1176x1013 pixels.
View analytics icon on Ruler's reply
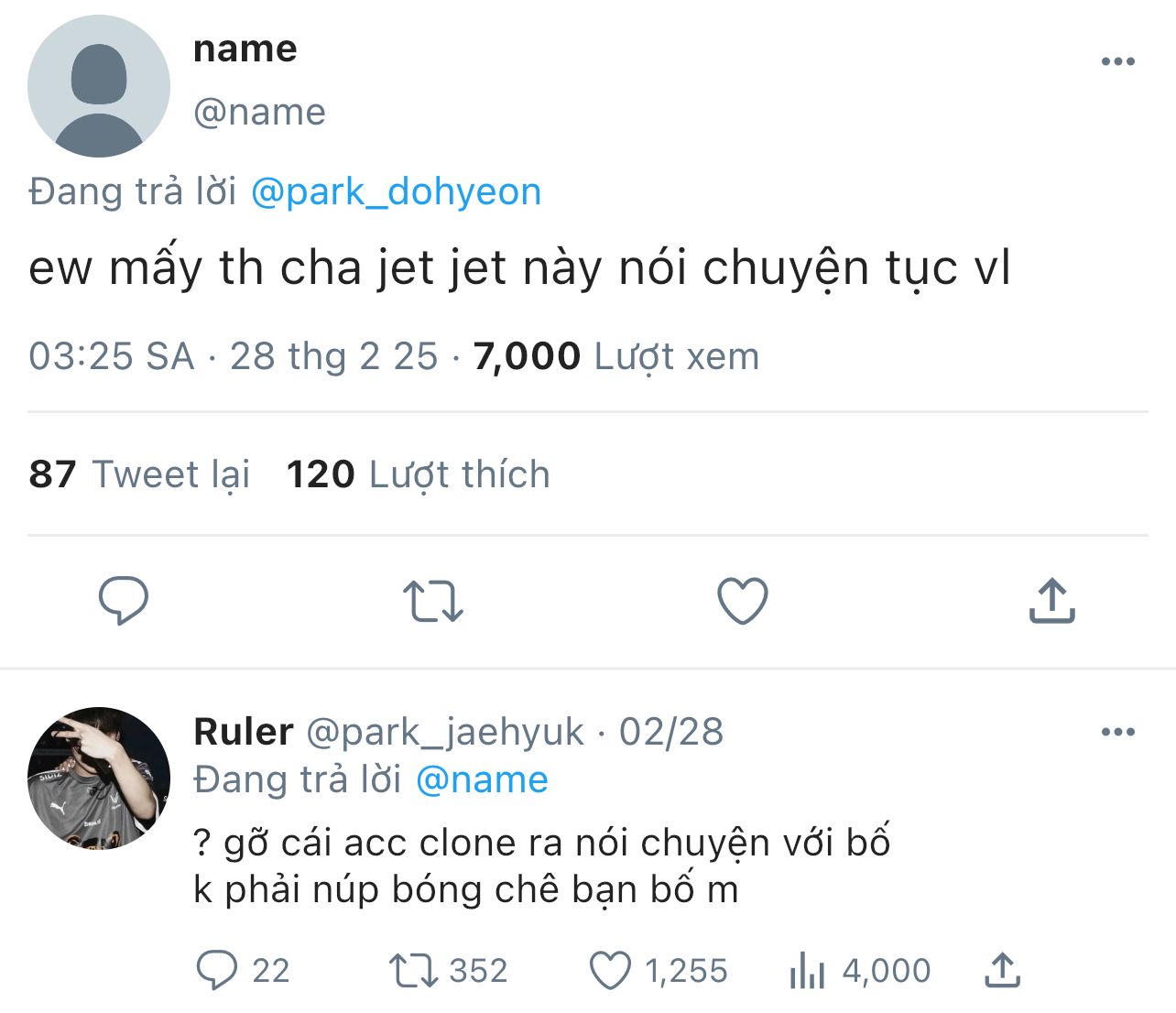[807, 970]
